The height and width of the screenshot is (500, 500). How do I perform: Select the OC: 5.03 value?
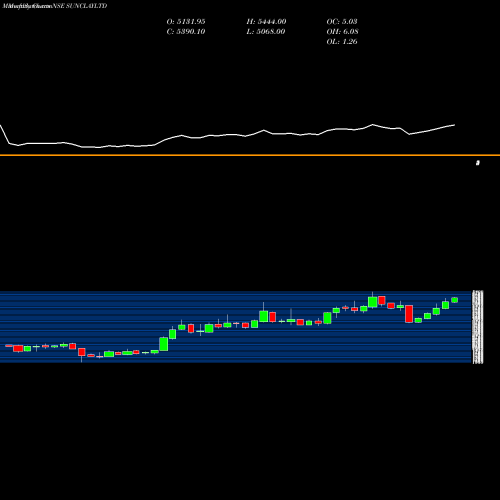point(342,21)
